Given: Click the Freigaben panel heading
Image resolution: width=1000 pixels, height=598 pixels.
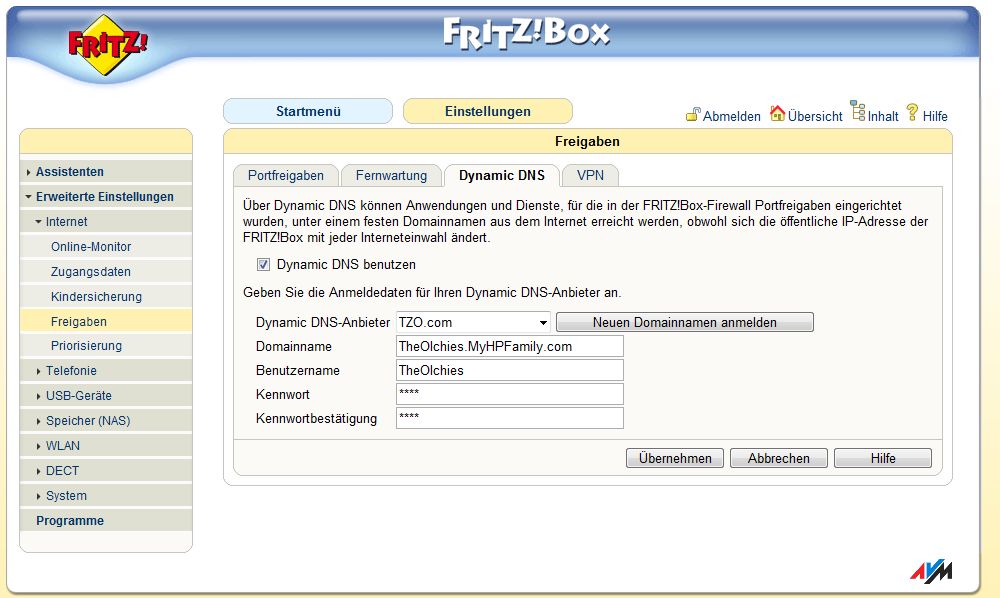Looking at the screenshot, I should (587, 142).
